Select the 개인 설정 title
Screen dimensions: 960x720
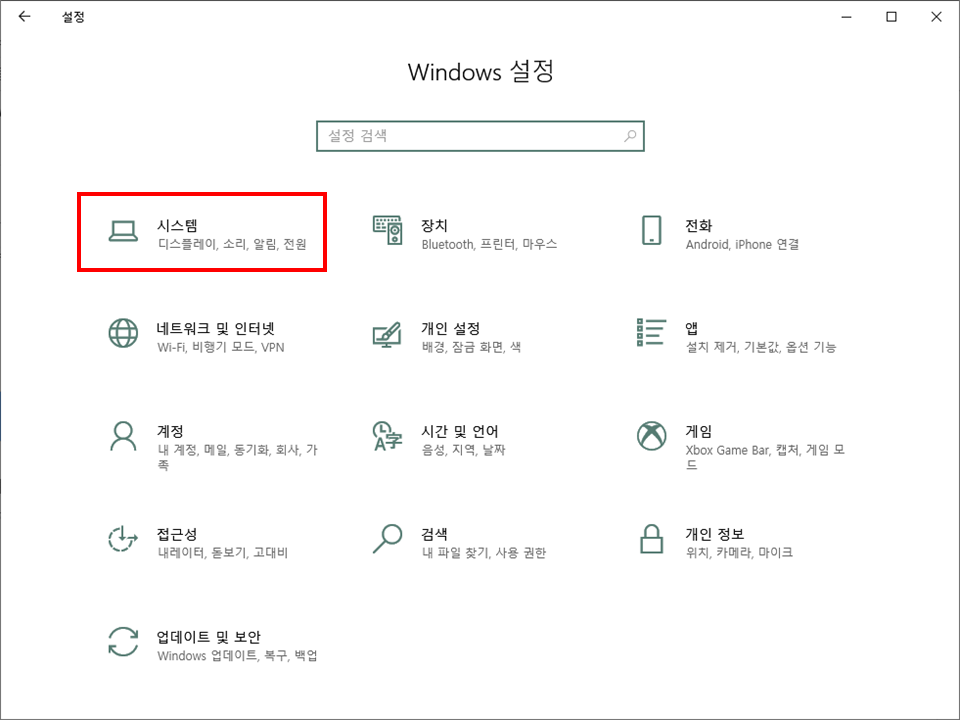[x=451, y=328]
